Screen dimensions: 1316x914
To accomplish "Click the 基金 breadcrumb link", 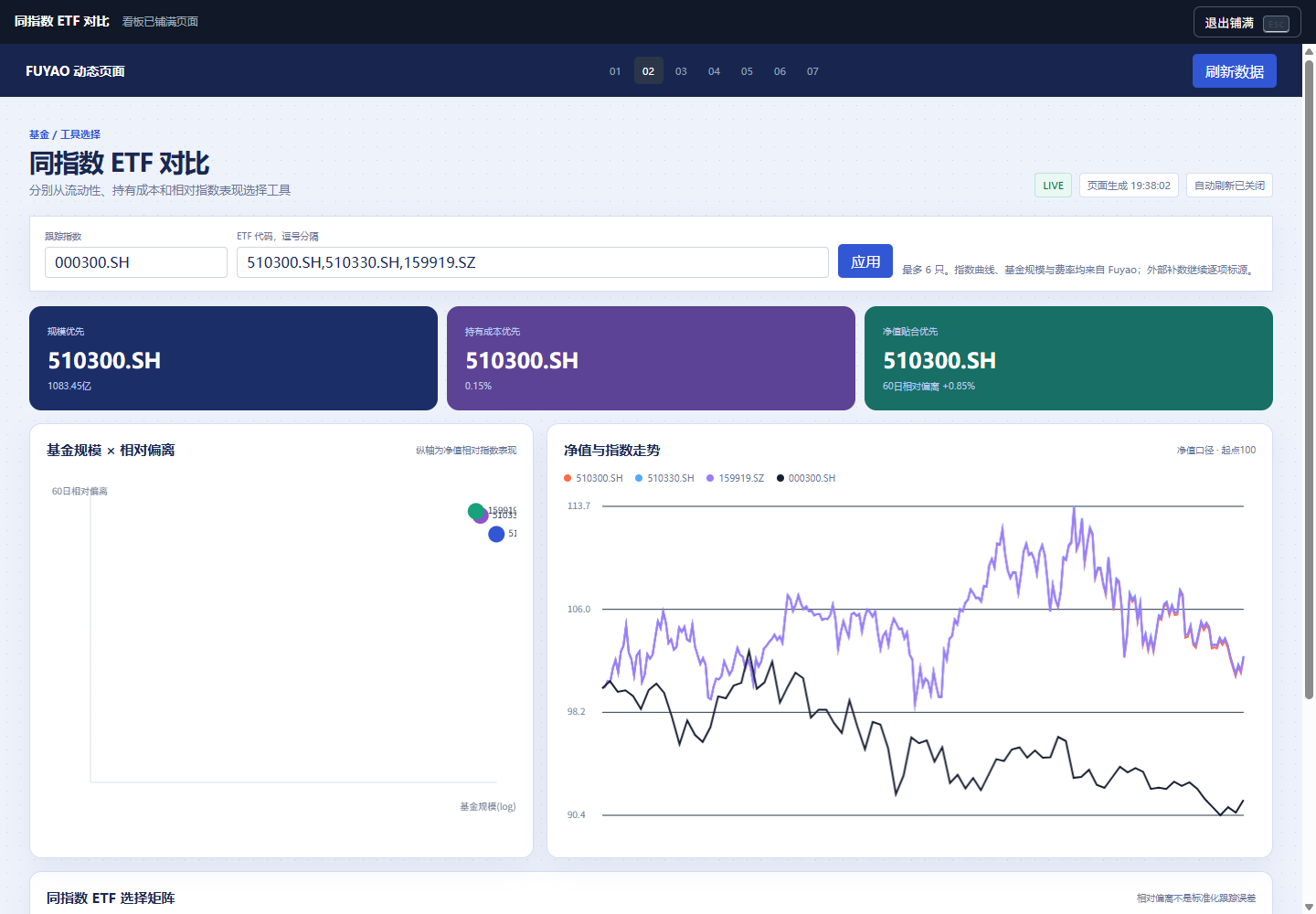I will (39, 134).
